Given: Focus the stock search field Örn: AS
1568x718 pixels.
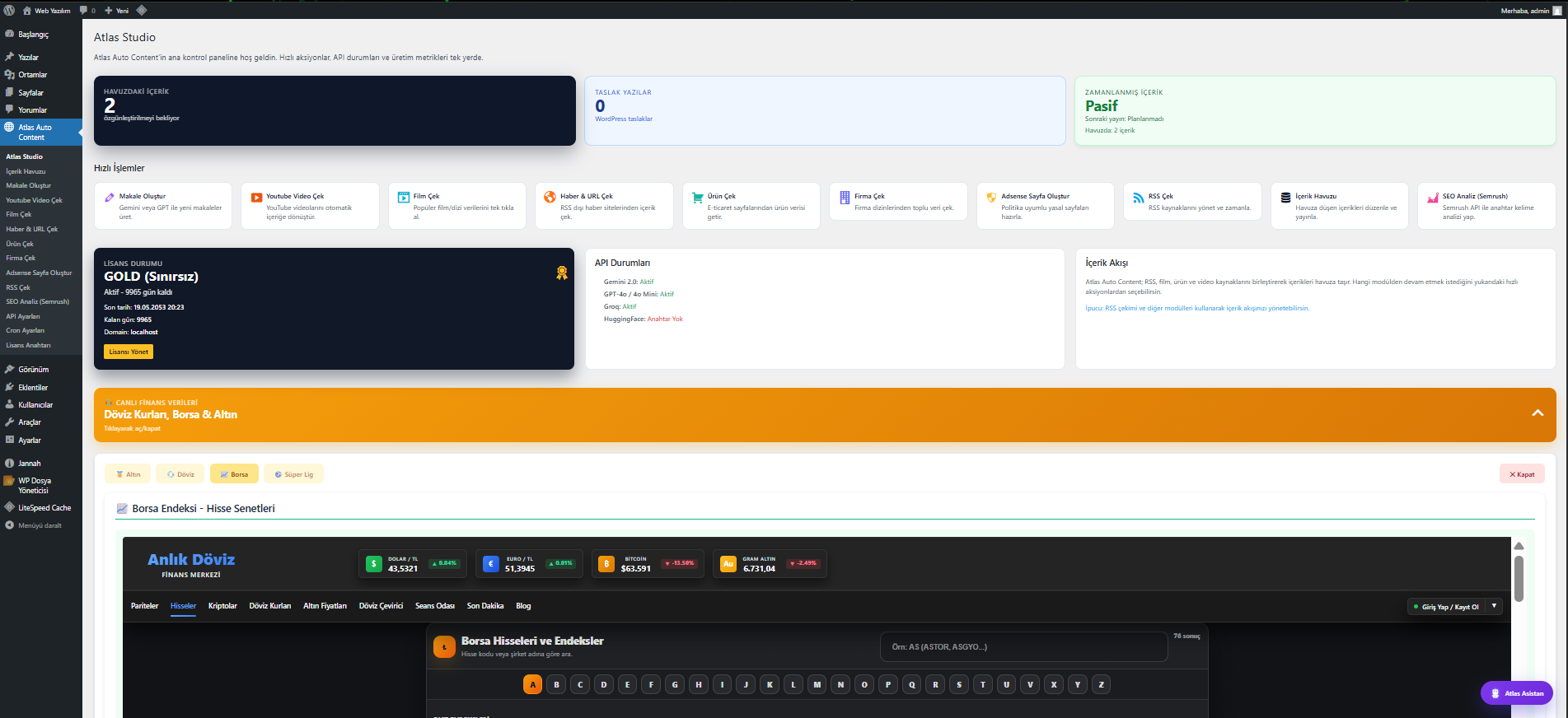Looking at the screenshot, I should tap(1023, 646).
